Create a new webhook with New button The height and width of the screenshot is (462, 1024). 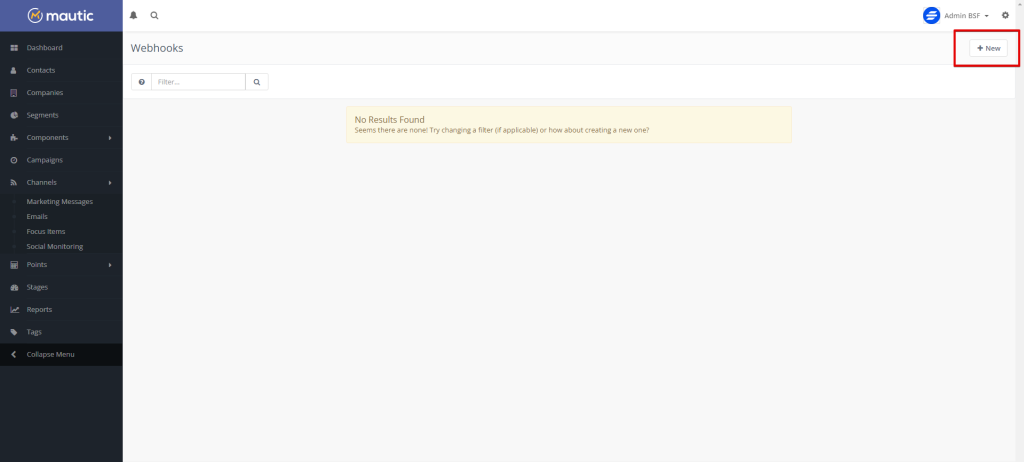988,48
